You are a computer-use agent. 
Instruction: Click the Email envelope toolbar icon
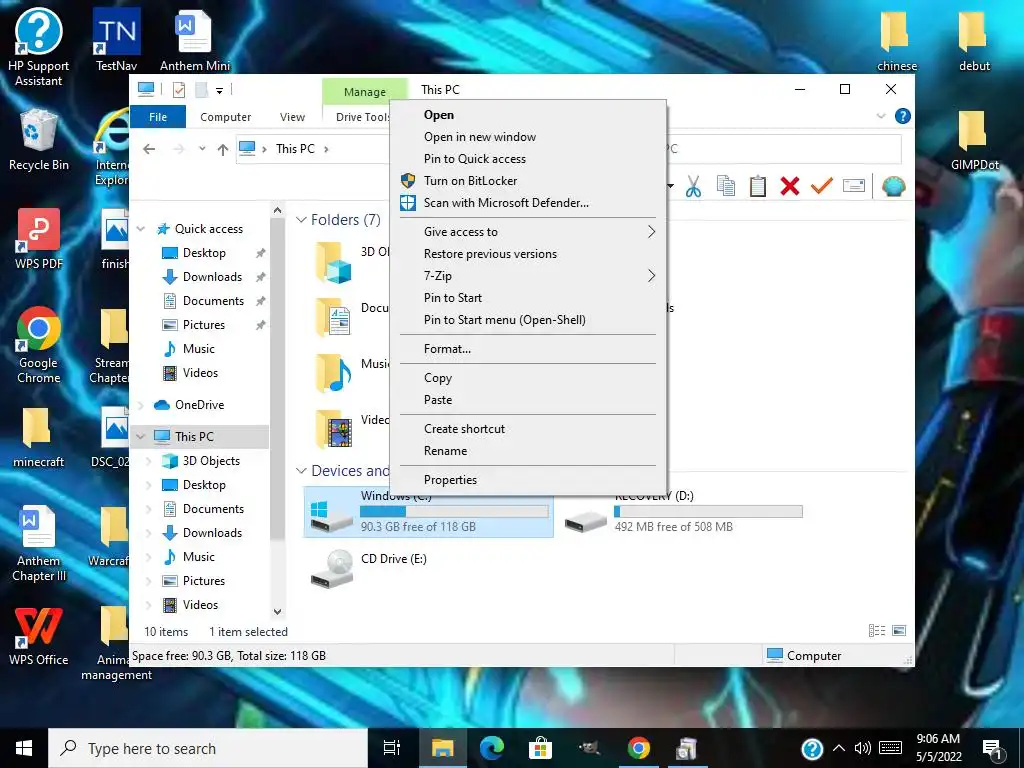[x=854, y=186]
